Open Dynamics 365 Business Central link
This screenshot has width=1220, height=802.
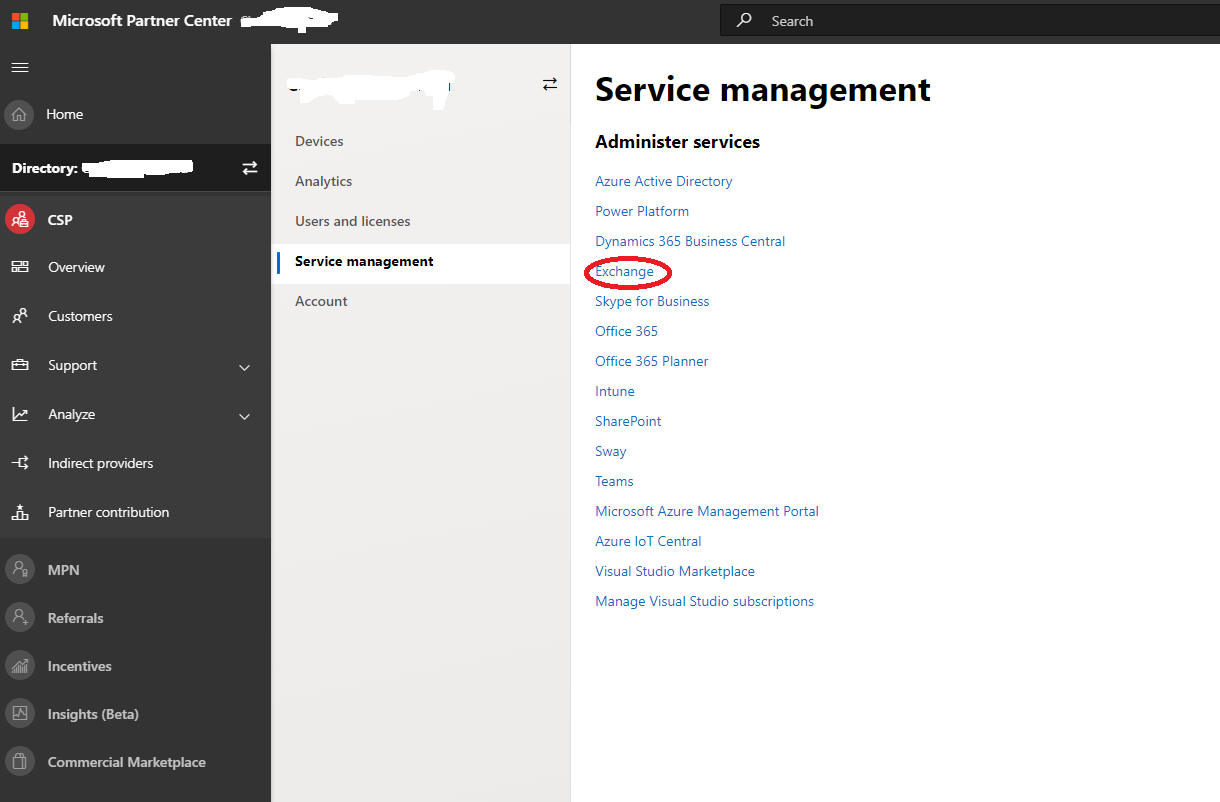point(690,241)
